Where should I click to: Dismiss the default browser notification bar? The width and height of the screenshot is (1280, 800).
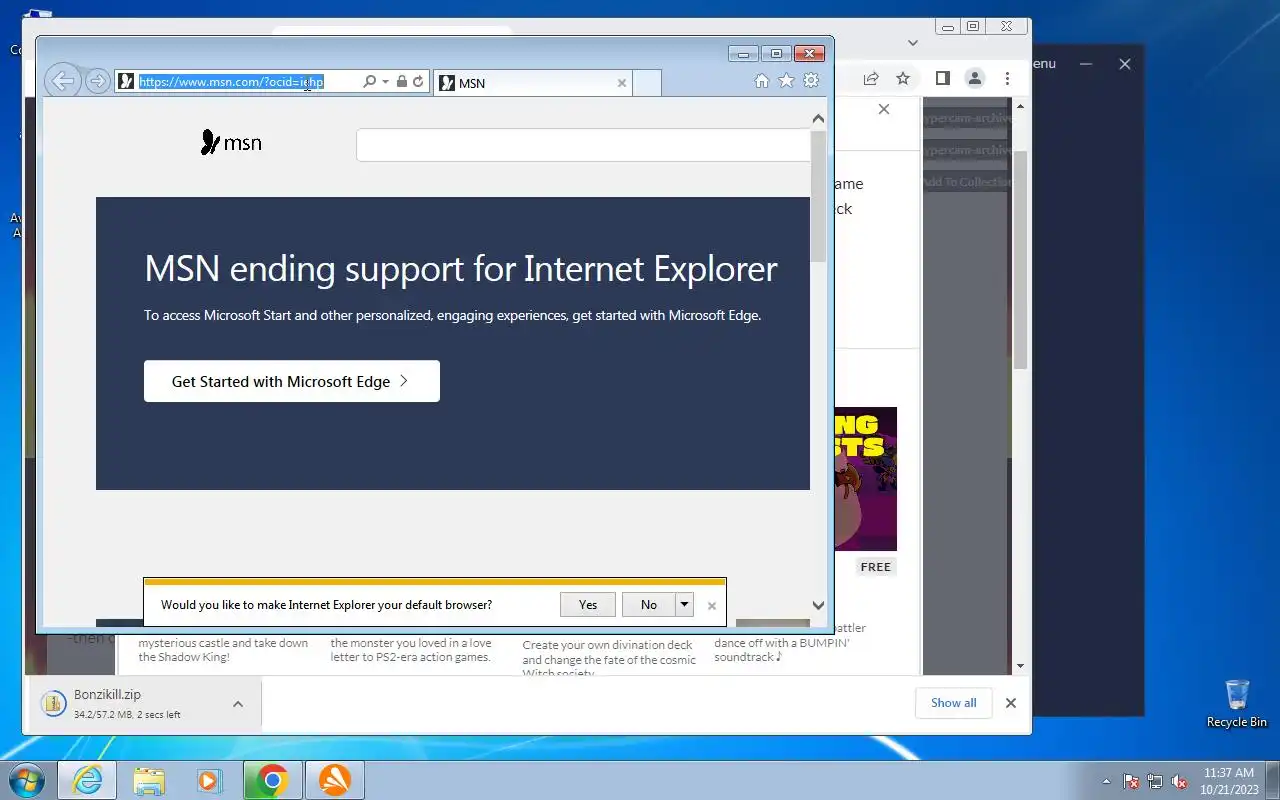coord(712,606)
